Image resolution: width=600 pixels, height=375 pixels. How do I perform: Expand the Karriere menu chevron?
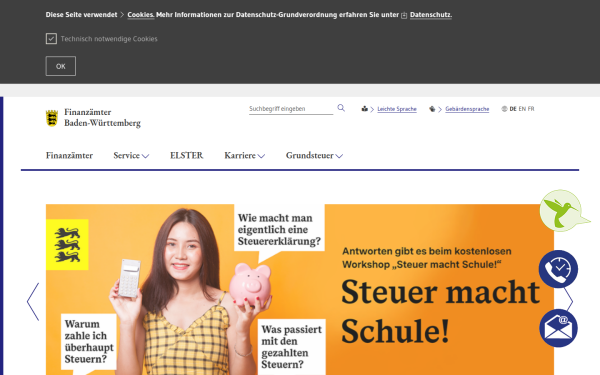[261, 156]
